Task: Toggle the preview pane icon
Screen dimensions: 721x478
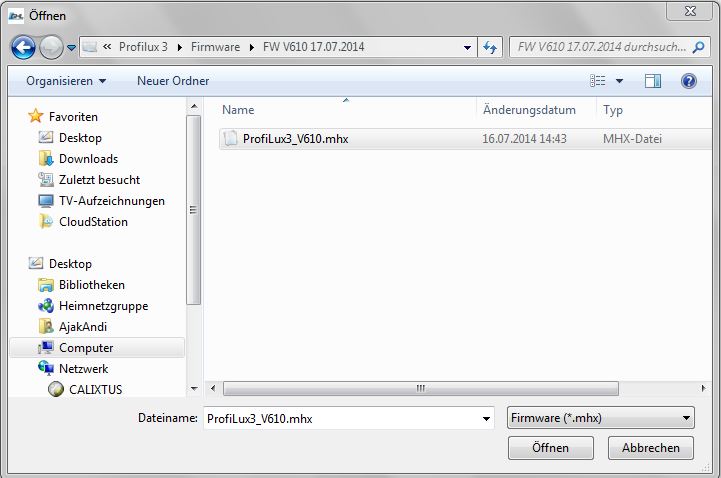Action: coord(653,81)
